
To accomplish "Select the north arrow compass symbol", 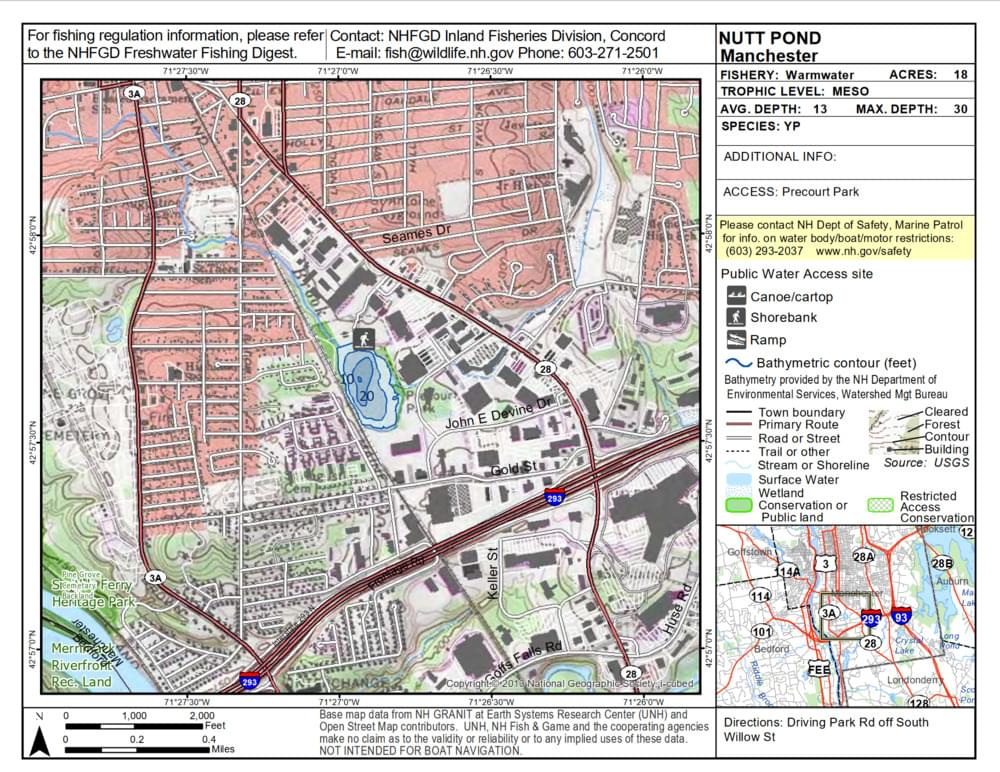I will click(x=39, y=740).
